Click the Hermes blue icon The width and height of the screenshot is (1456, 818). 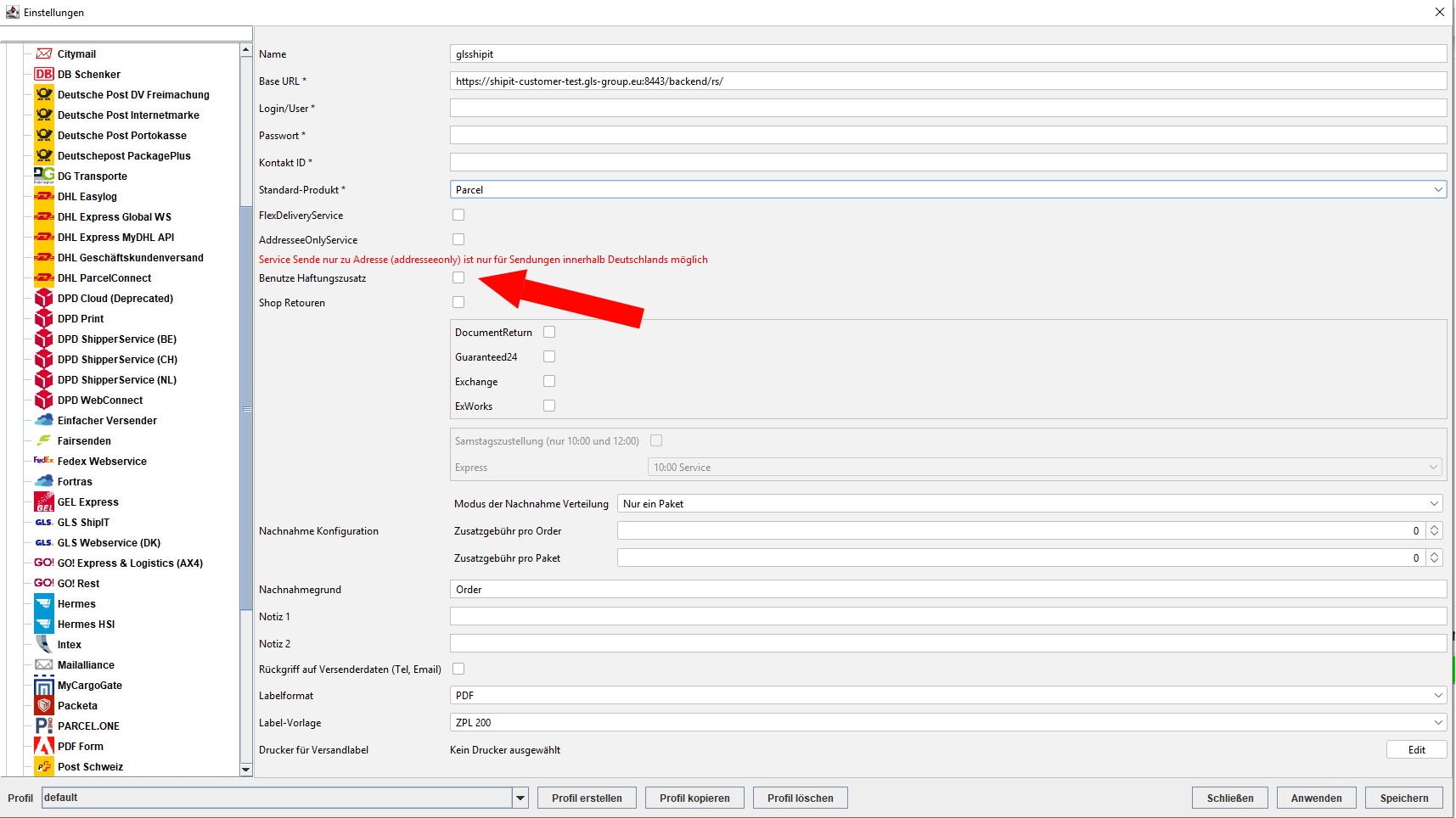44,603
